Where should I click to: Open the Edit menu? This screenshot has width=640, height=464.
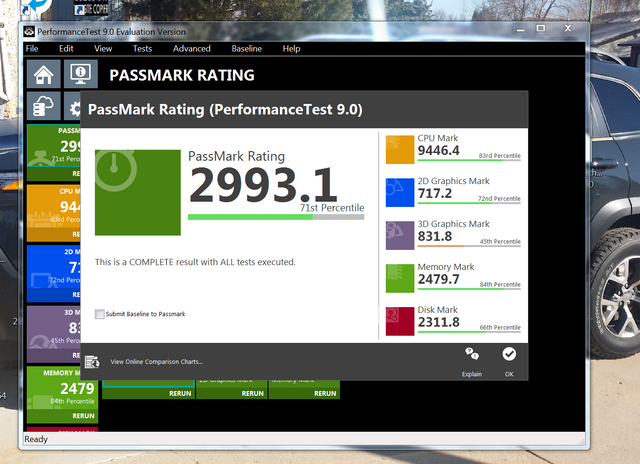point(66,49)
